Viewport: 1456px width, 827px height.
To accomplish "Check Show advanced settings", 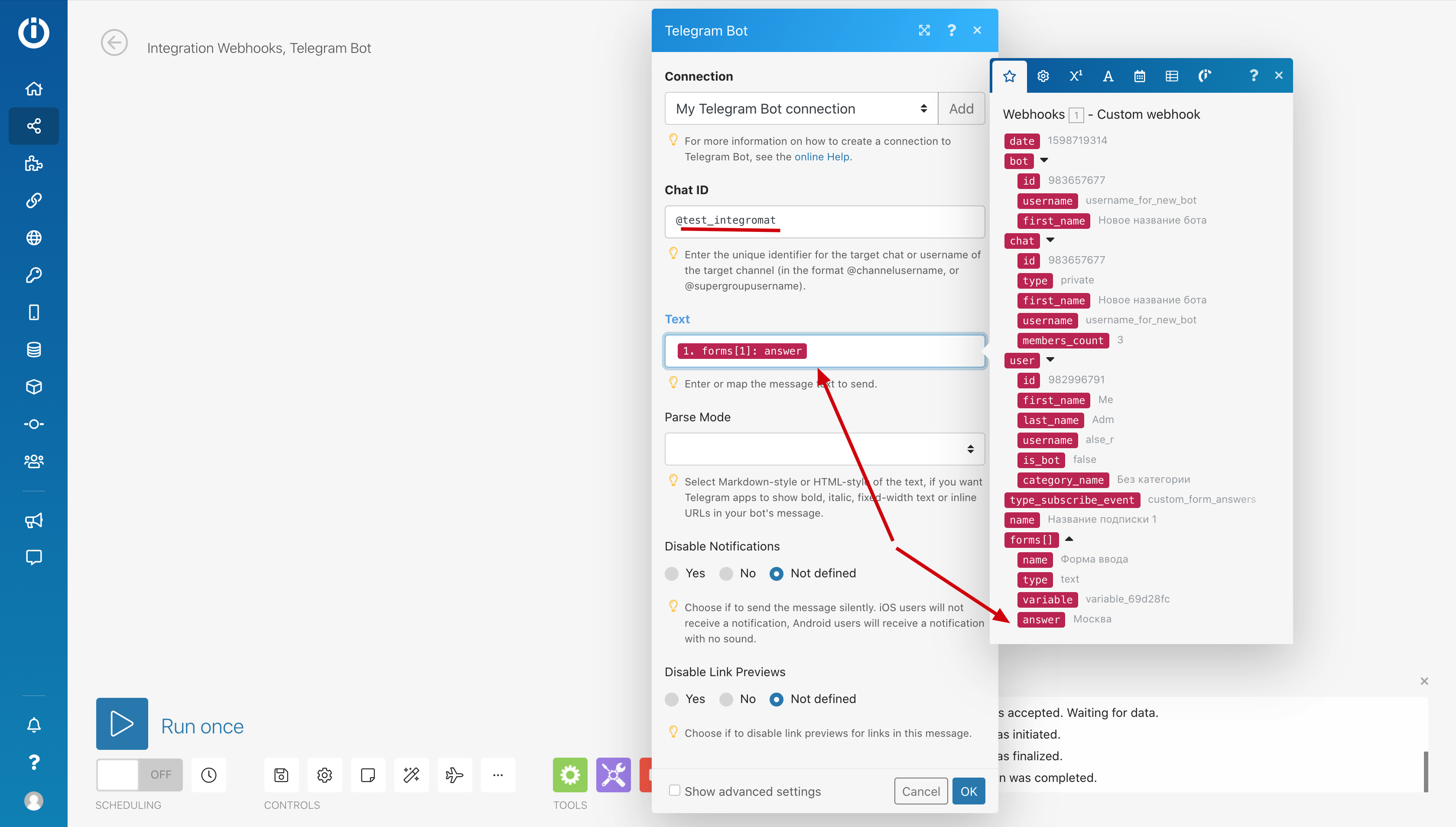I will (675, 791).
